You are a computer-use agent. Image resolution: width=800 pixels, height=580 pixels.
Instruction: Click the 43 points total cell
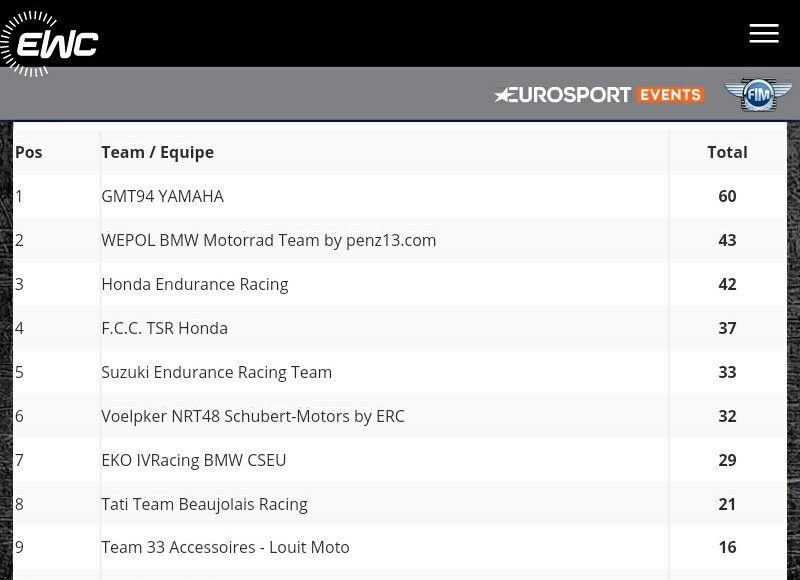[727, 241]
